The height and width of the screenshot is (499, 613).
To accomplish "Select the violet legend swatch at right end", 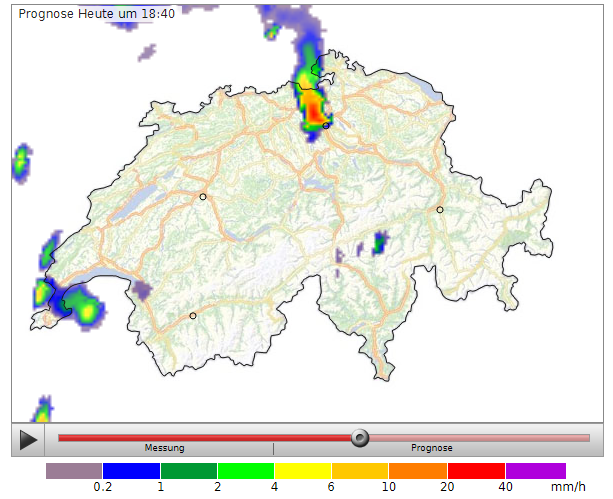I will click(x=535, y=470).
